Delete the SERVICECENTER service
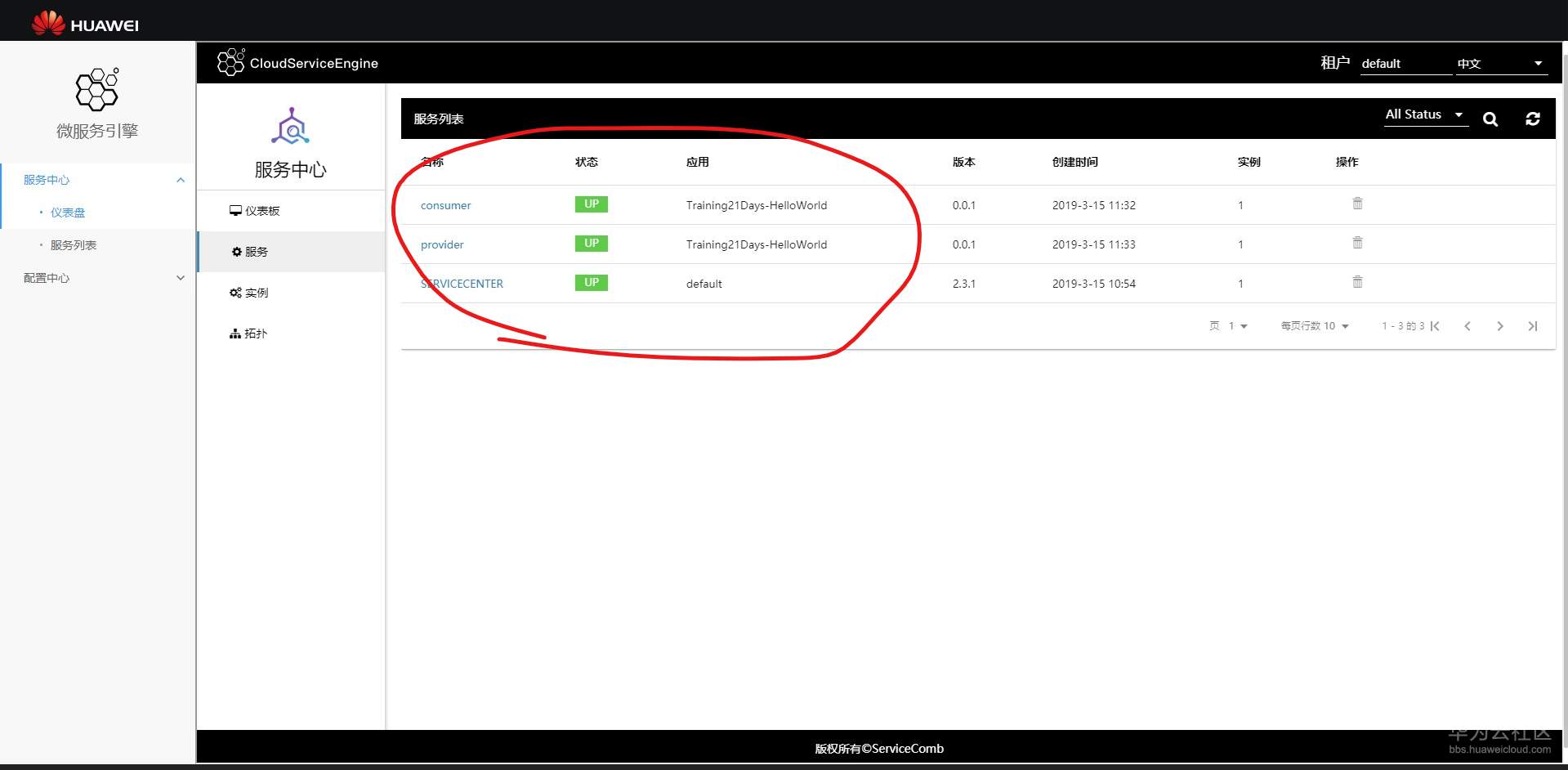Viewport: 1568px width, 770px height. pyautogui.click(x=1357, y=282)
